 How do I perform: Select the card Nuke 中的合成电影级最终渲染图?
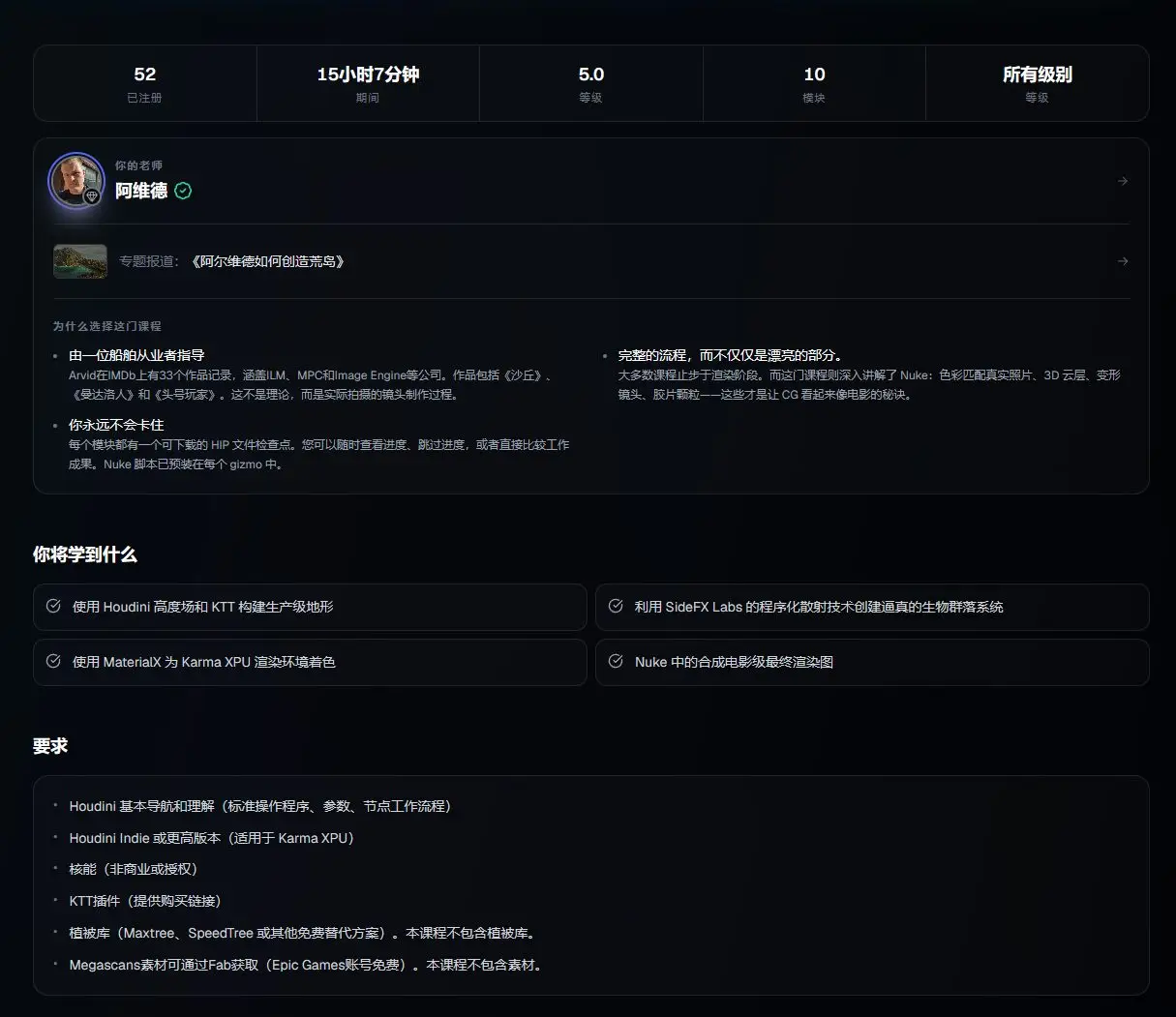point(872,662)
